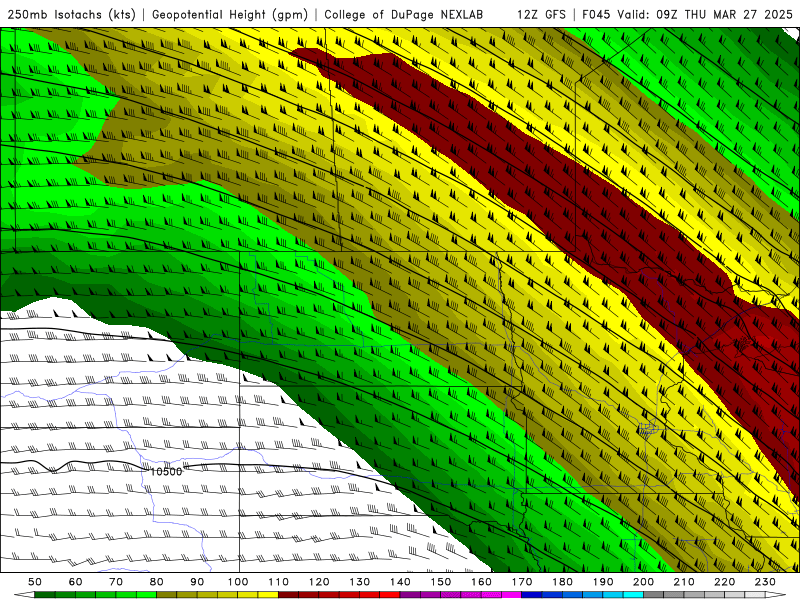Click the 190 value on the legend
This screenshot has height=600, width=800.
click(603, 582)
